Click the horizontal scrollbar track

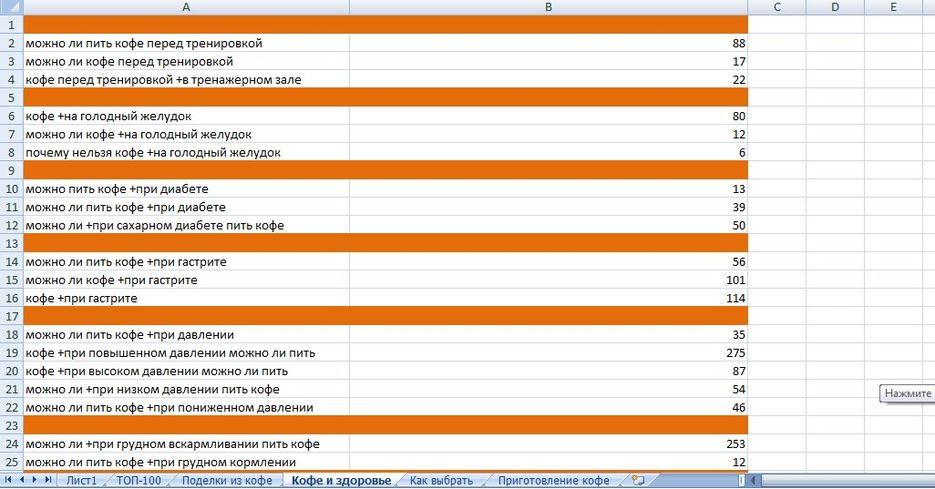tap(847, 480)
